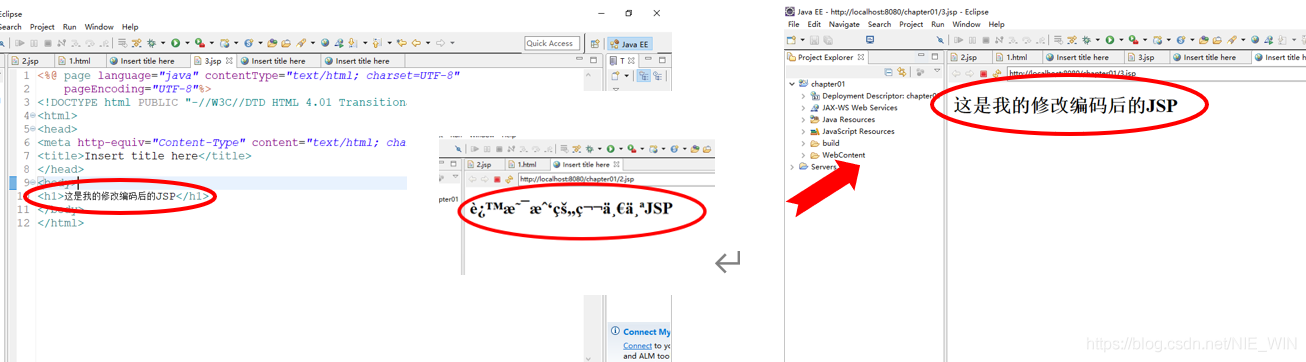Open the Run menu in left Eclipse window
Screen dimensions: 1306x362
click(x=69, y=27)
